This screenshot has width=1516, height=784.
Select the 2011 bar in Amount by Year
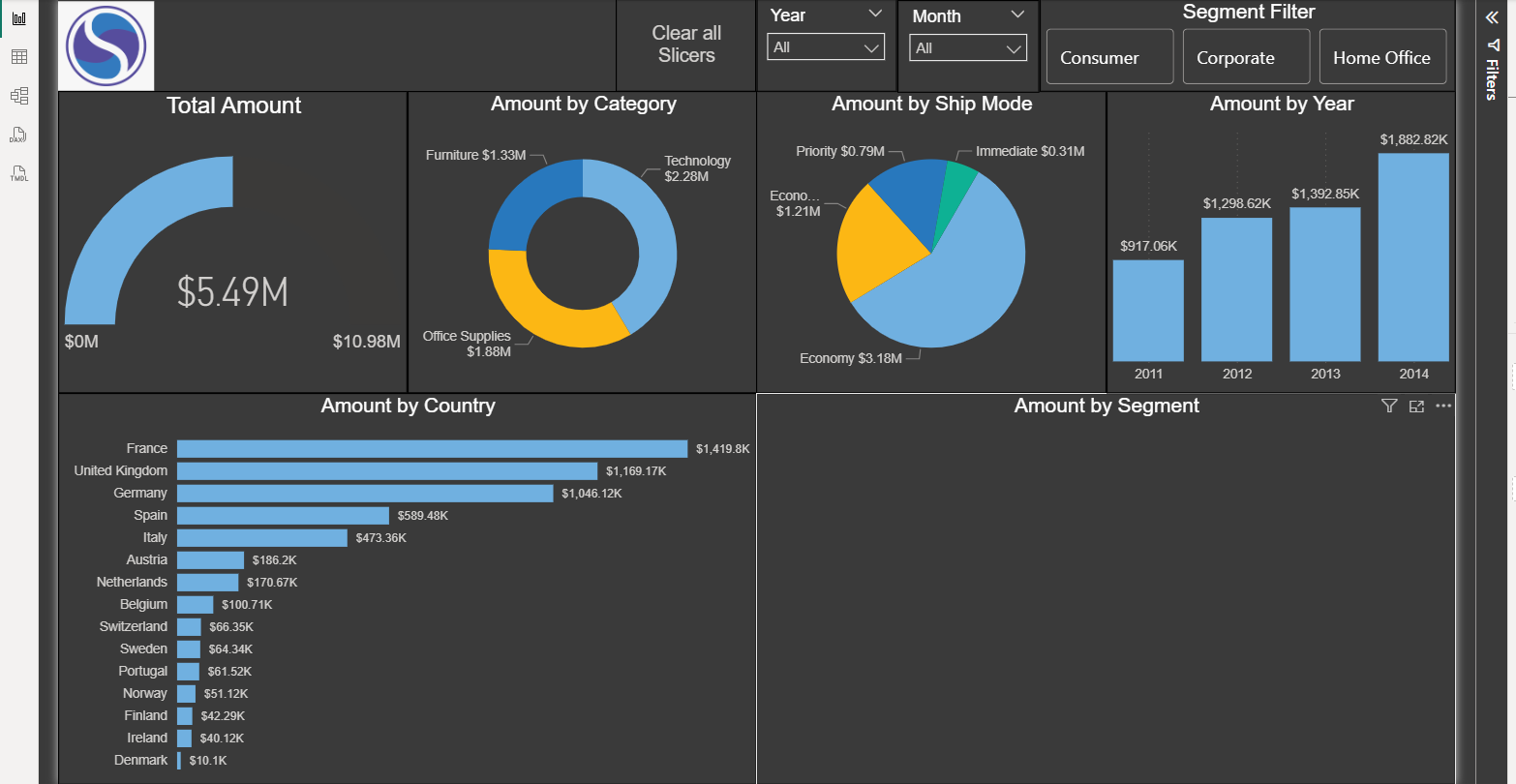[1148, 310]
